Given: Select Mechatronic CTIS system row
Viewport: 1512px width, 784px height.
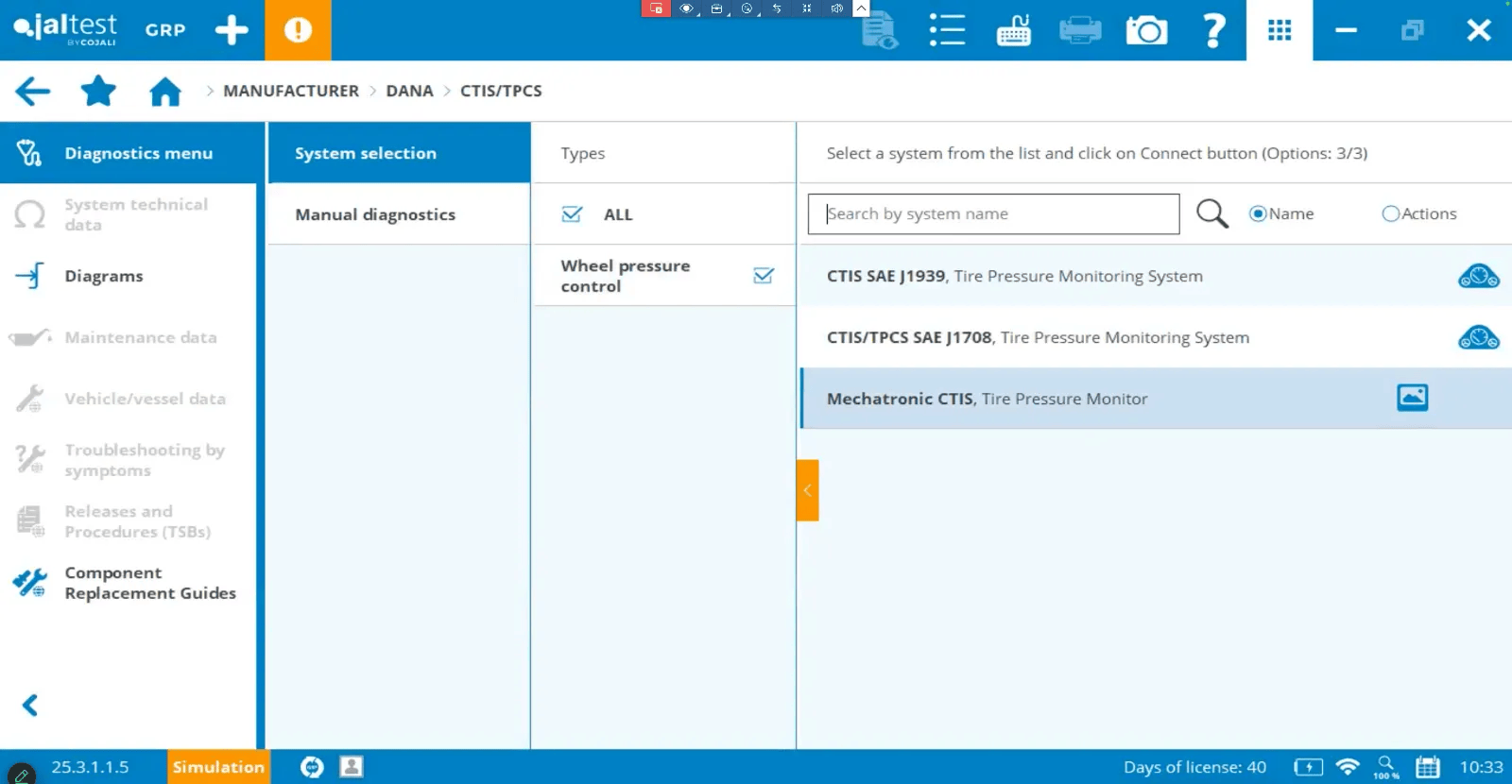Looking at the screenshot, I should tap(1155, 399).
